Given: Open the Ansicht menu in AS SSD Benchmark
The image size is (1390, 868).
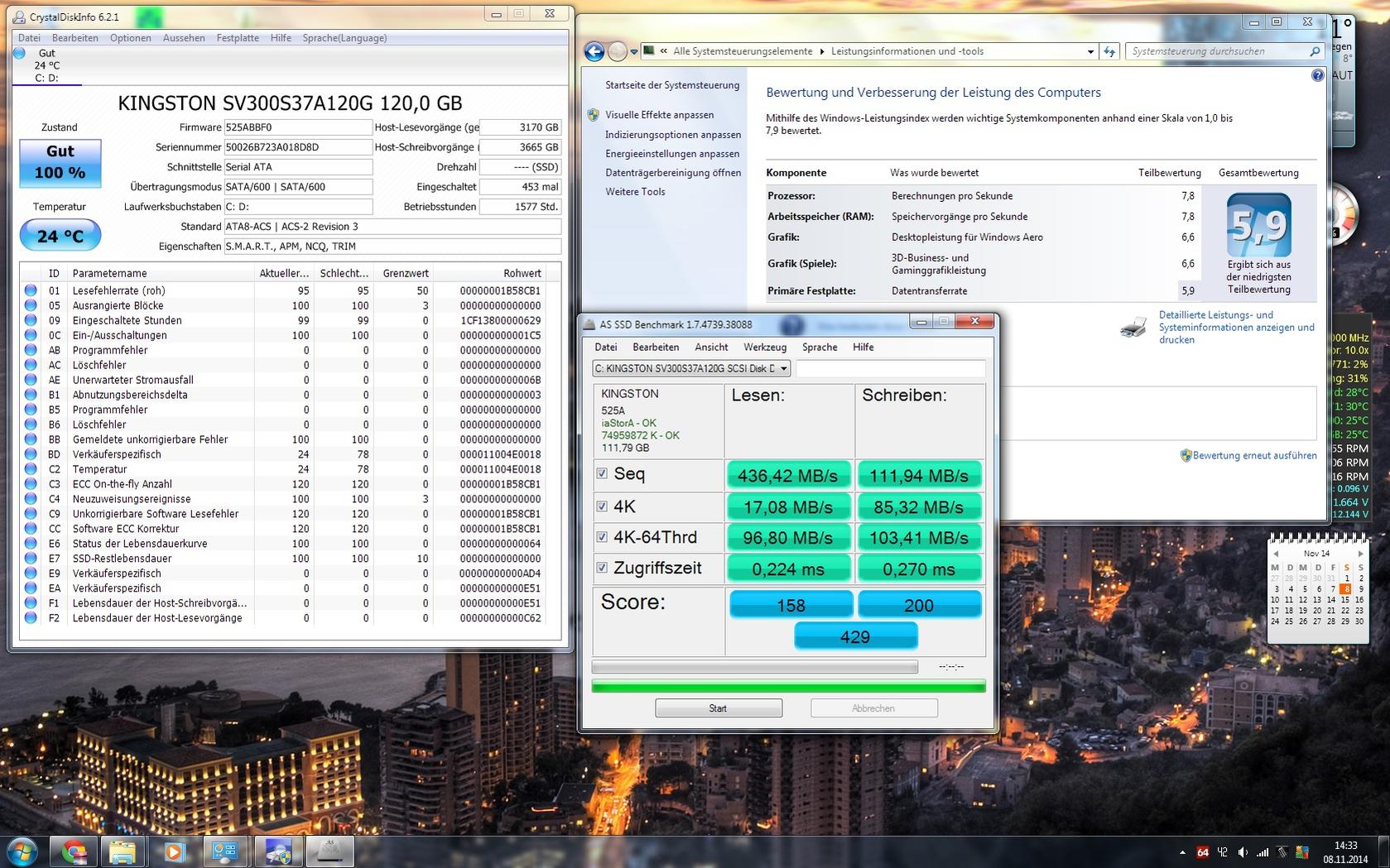Looking at the screenshot, I should [711, 348].
